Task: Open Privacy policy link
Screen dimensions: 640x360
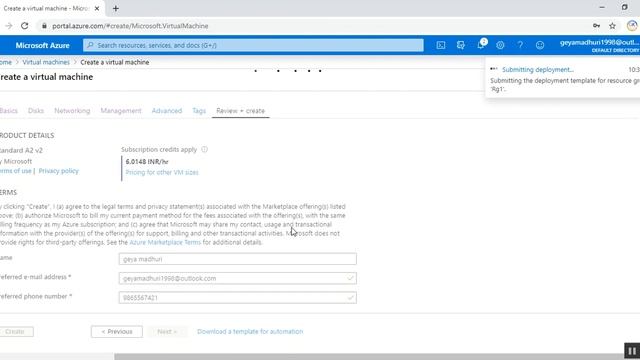Action: tap(58, 171)
